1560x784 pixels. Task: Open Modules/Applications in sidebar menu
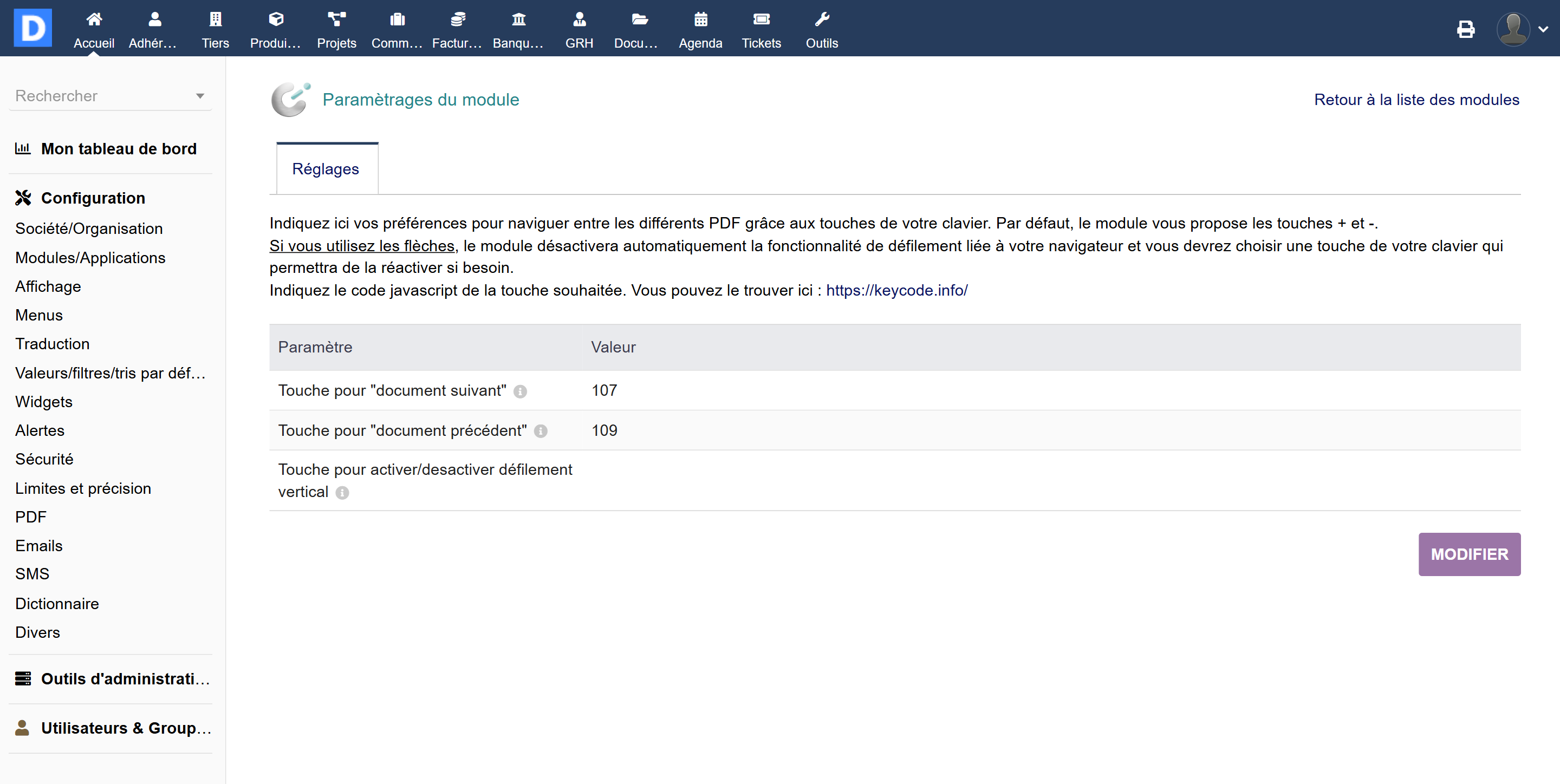click(90, 257)
